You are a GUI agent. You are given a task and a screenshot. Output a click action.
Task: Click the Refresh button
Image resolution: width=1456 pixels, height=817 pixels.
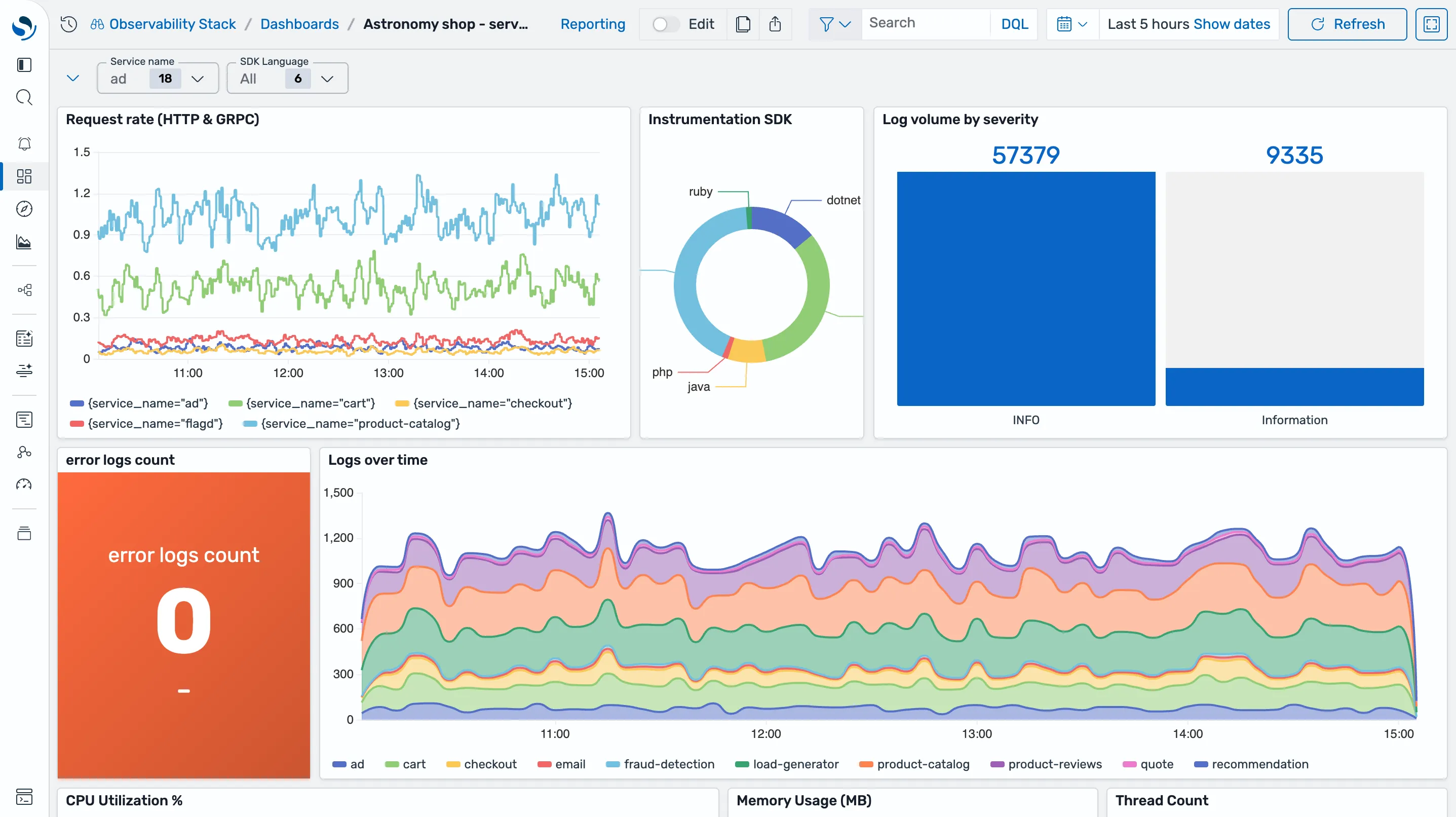1347,24
